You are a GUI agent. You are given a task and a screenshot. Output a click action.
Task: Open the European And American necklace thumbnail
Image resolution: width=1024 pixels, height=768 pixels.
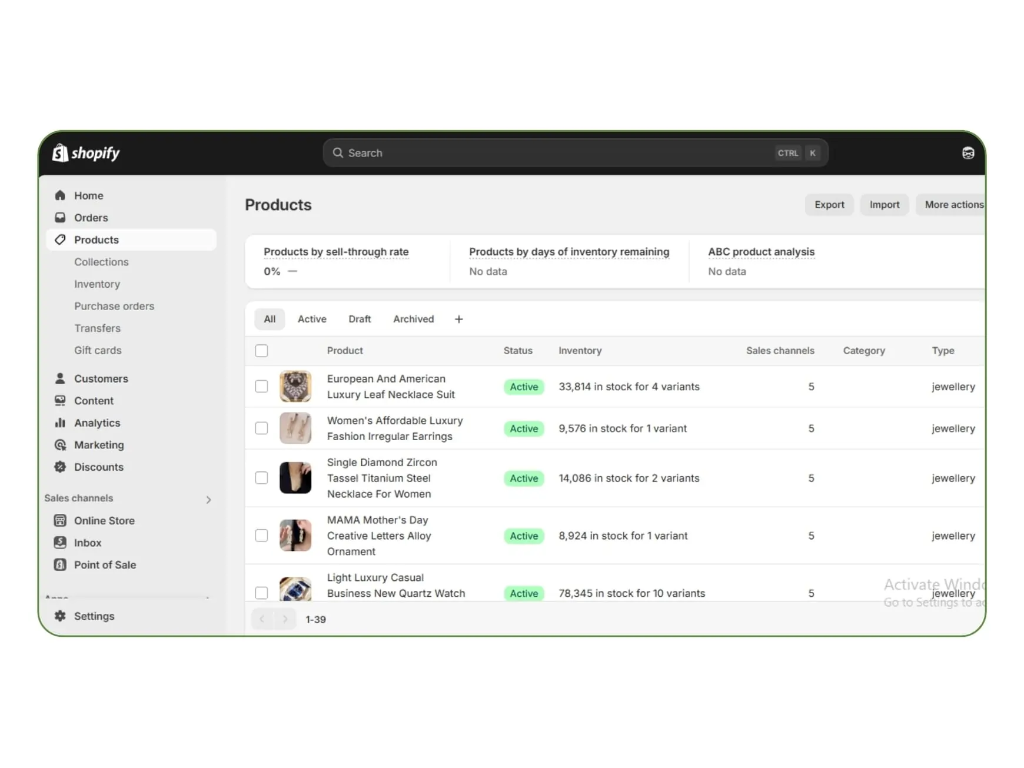295,387
